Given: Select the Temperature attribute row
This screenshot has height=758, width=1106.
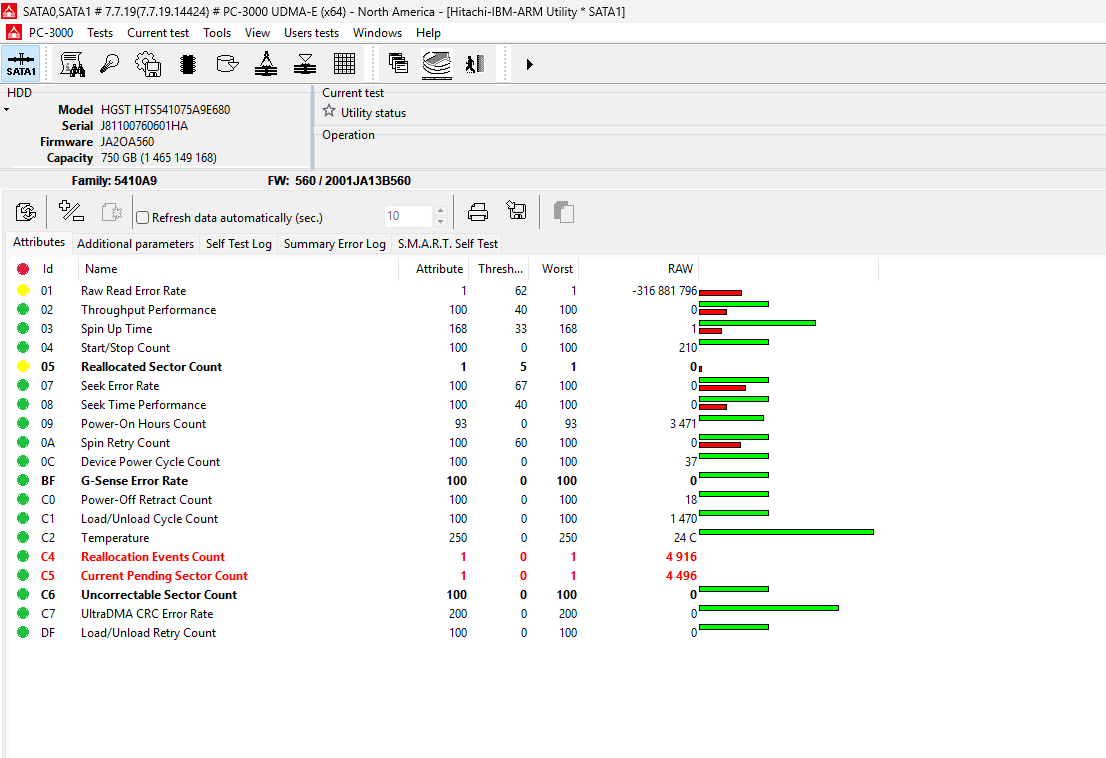Looking at the screenshot, I should 442,538.
